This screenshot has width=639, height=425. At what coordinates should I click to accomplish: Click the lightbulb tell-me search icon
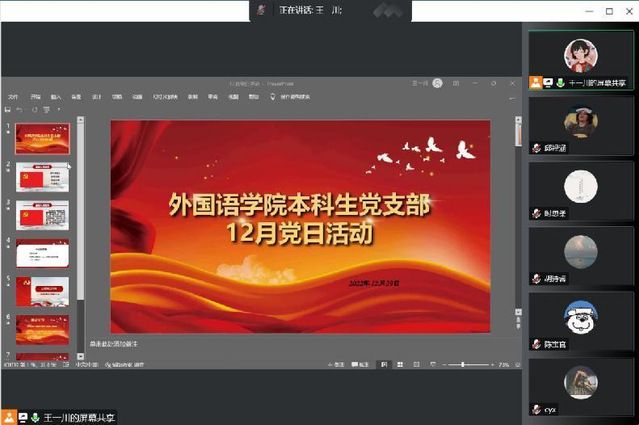coord(273,97)
